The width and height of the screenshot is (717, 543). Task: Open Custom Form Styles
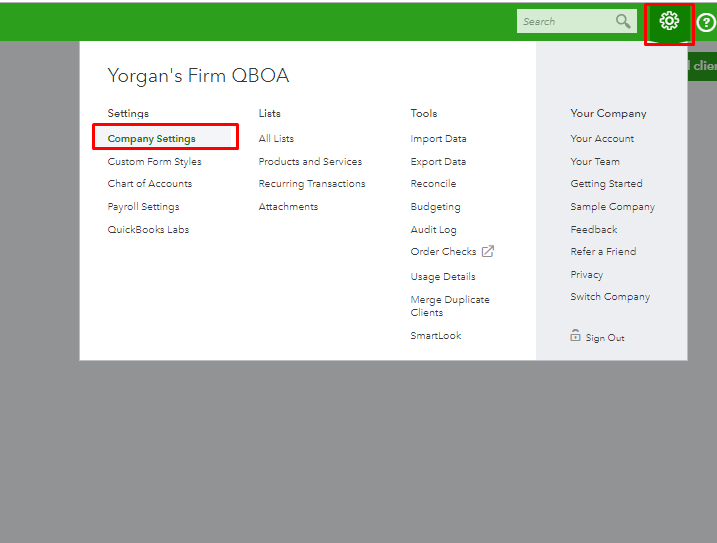[x=155, y=161]
